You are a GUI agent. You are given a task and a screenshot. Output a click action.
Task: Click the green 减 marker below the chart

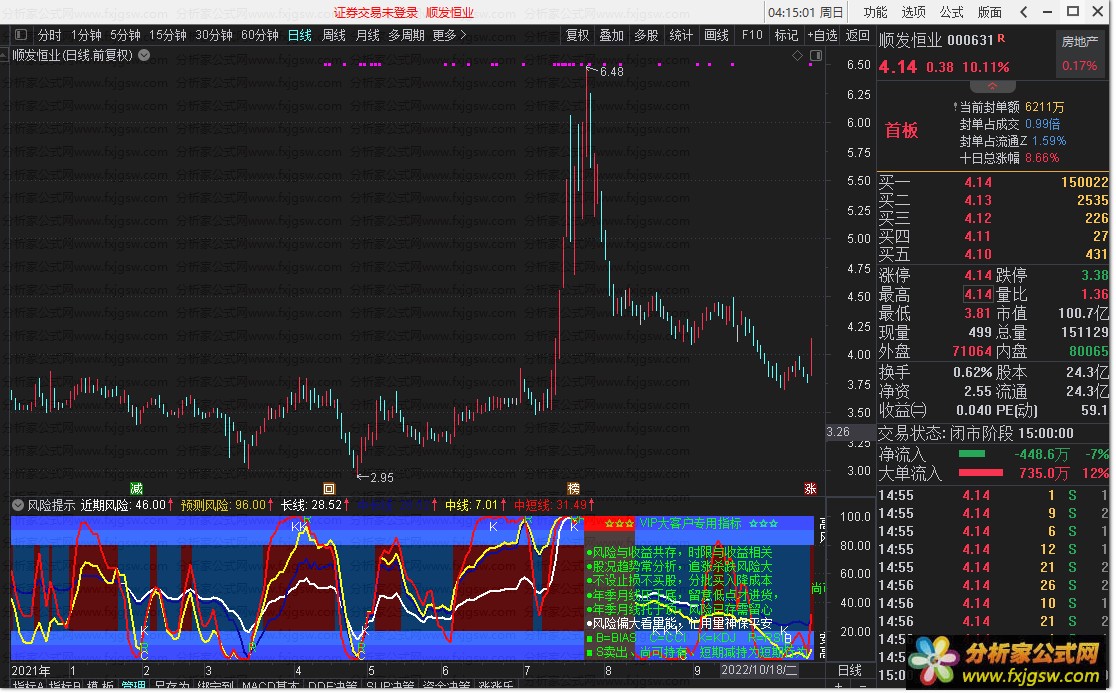137,488
